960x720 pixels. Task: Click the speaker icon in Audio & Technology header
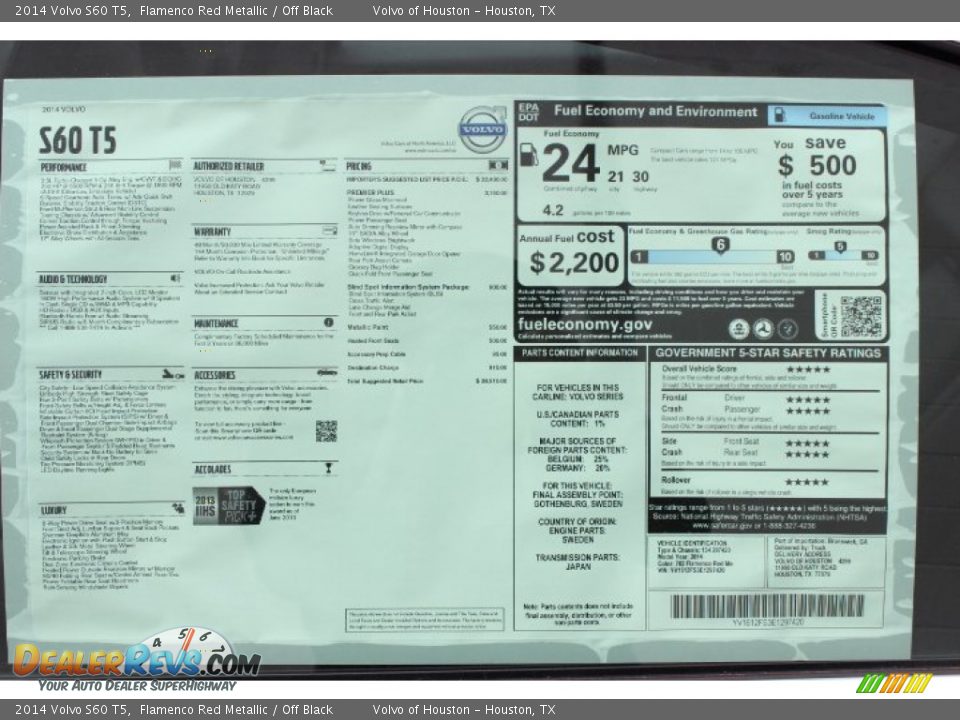click(x=176, y=278)
